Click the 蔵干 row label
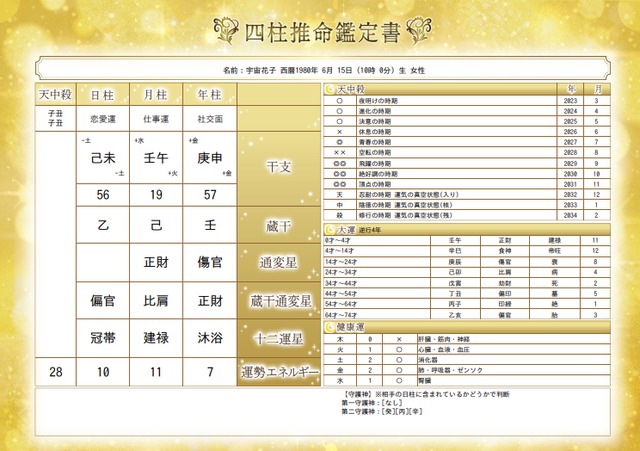640x451 pixels. [x=279, y=225]
